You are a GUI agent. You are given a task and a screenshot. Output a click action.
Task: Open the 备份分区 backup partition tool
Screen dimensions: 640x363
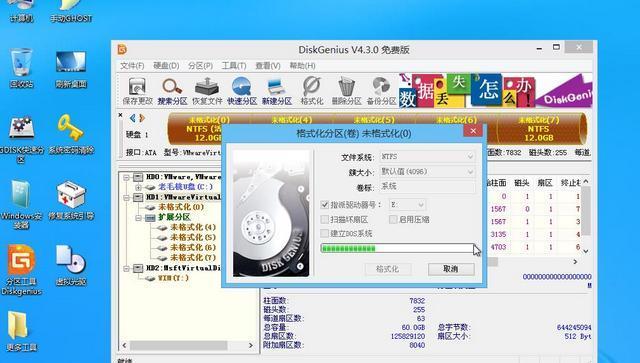click(381, 91)
